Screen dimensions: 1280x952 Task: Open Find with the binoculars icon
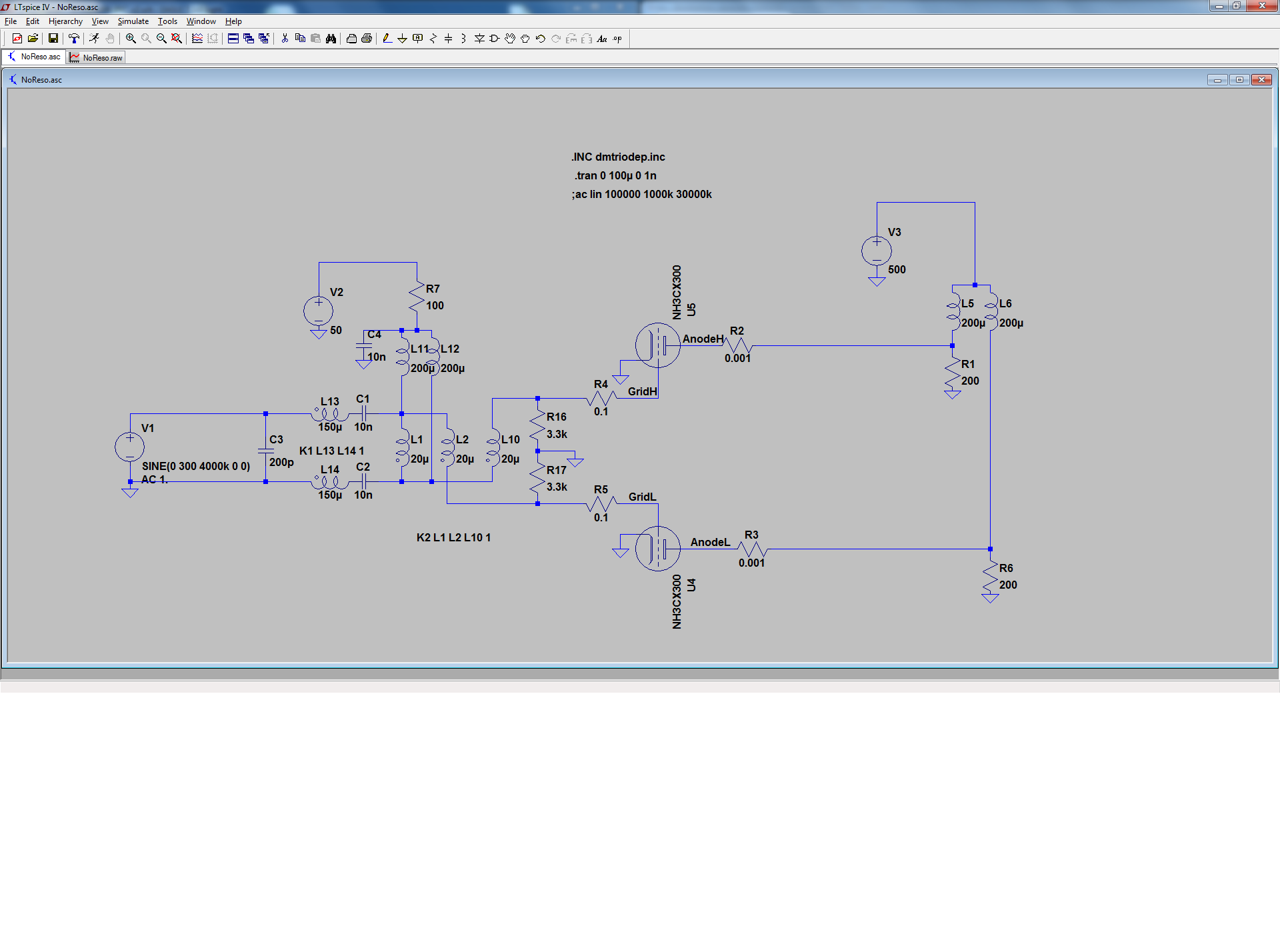(331, 39)
